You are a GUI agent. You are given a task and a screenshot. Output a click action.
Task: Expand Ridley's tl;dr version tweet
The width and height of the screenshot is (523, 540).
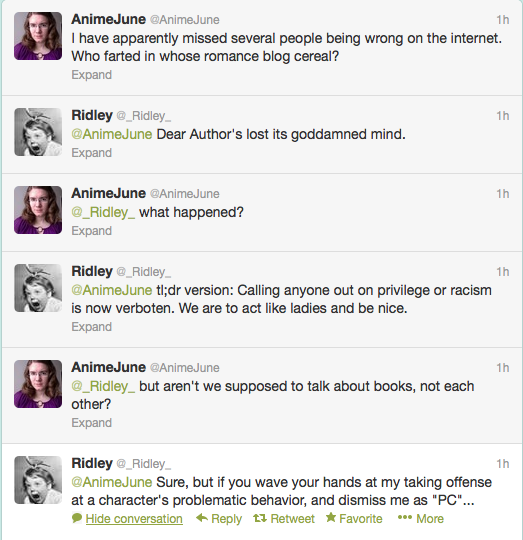(92, 326)
